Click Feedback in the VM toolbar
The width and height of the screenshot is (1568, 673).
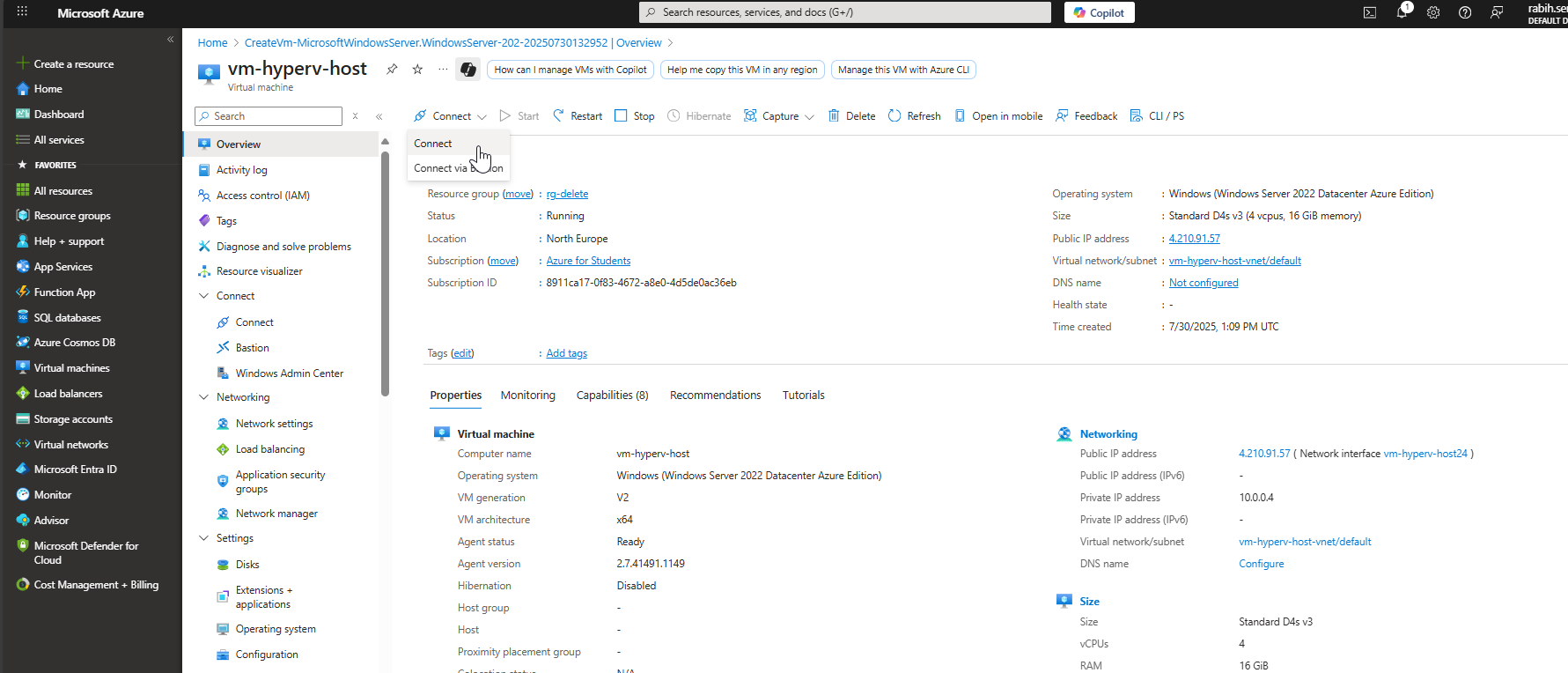click(x=1086, y=116)
